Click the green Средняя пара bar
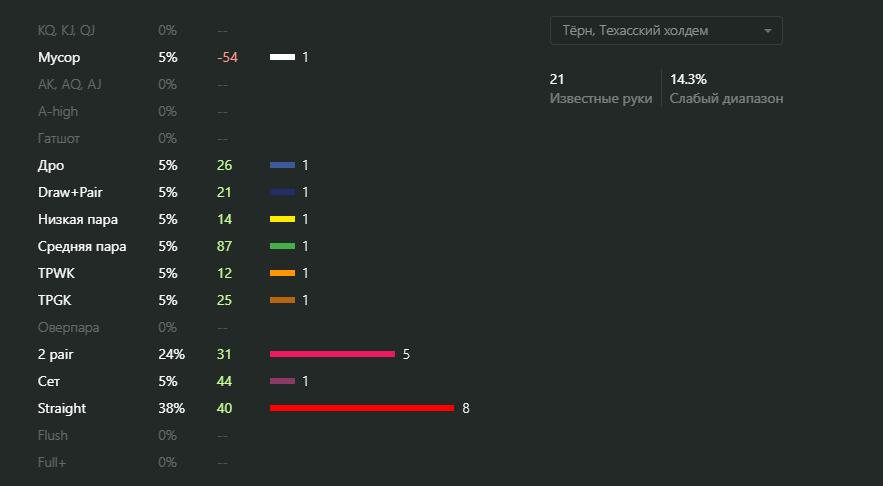Viewport: 883px width, 486px height. [282, 246]
